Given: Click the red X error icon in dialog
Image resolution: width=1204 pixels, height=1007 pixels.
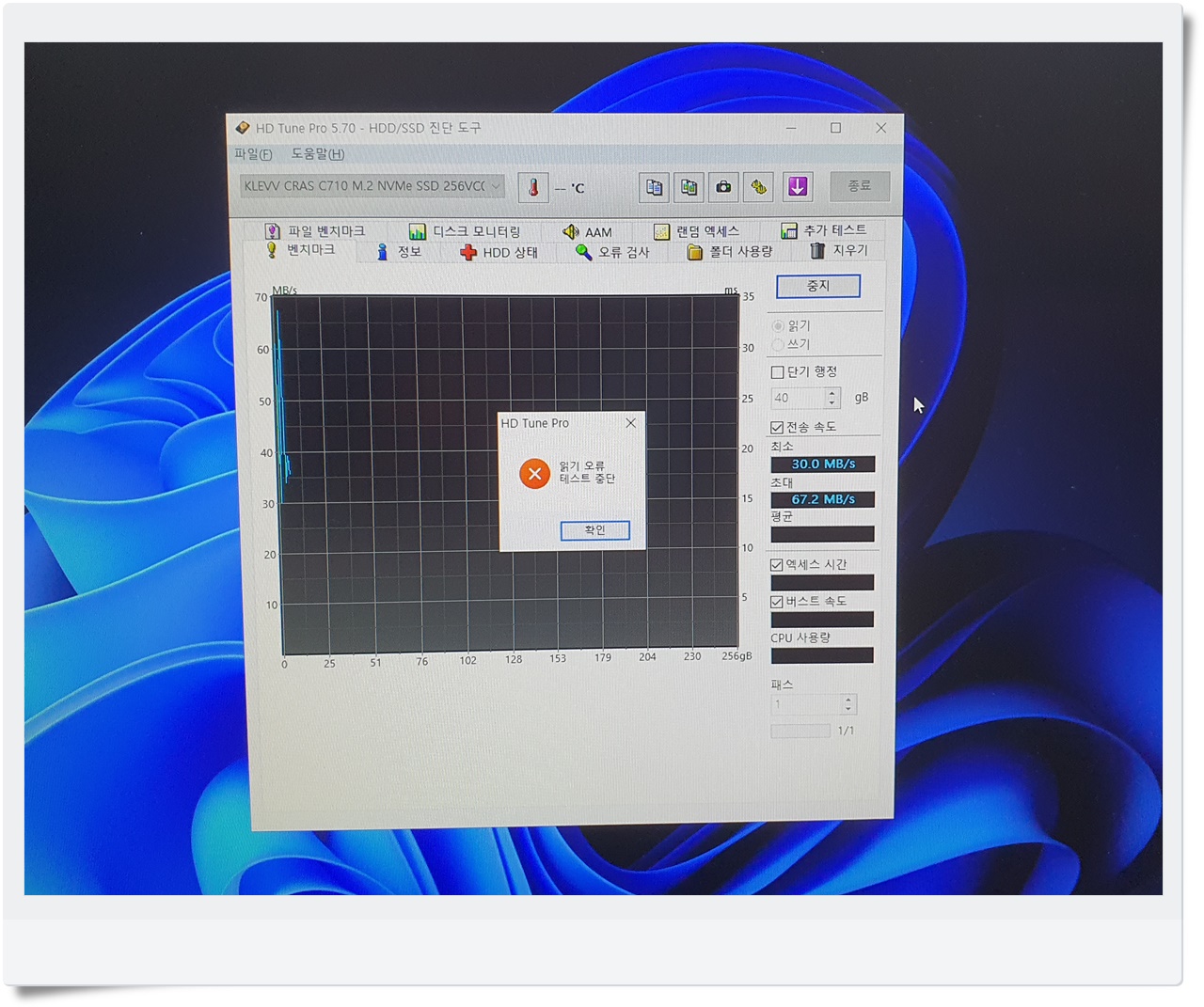Looking at the screenshot, I should [x=534, y=474].
